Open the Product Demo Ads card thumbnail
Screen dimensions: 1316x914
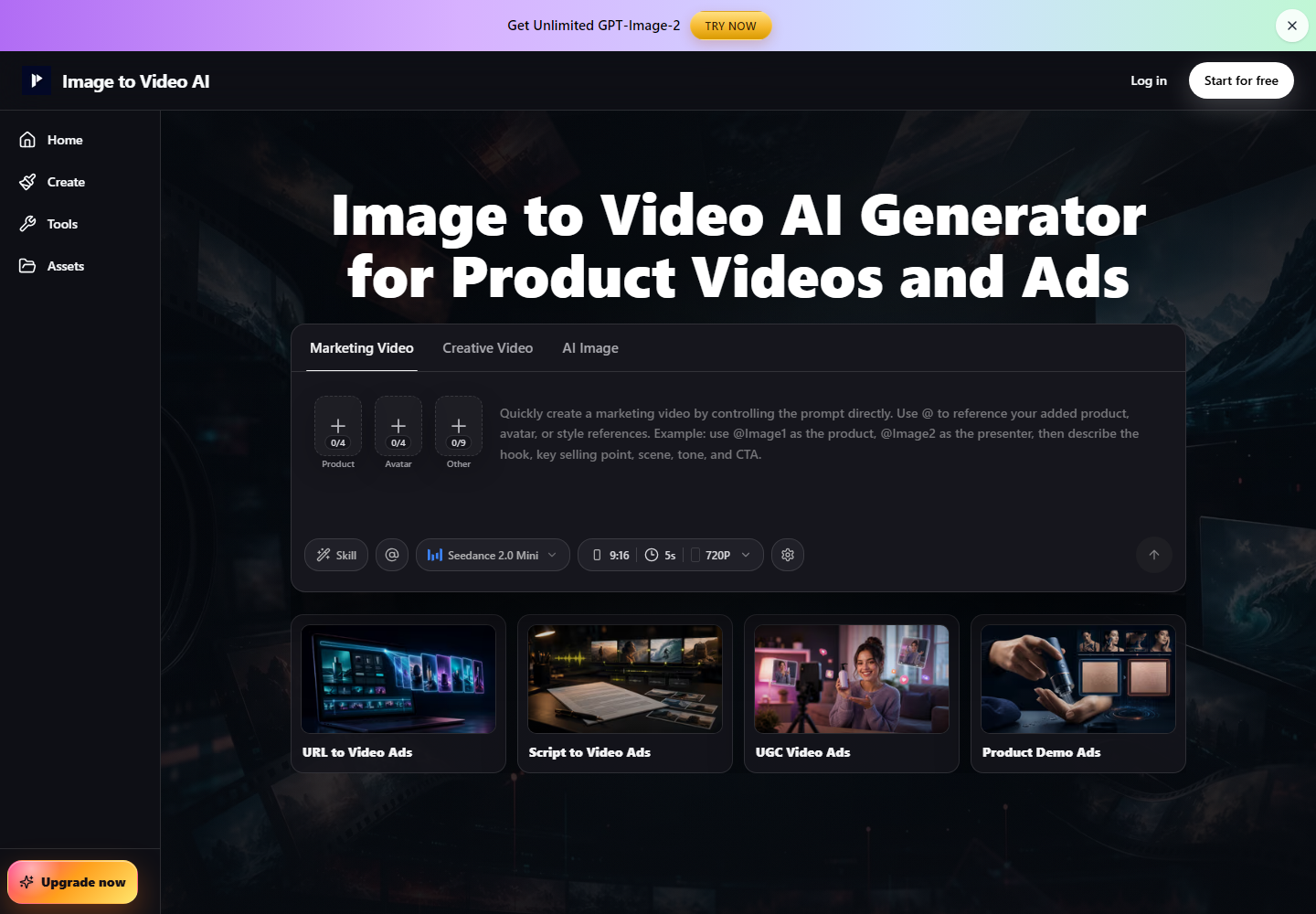pyautogui.click(x=1078, y=679)
